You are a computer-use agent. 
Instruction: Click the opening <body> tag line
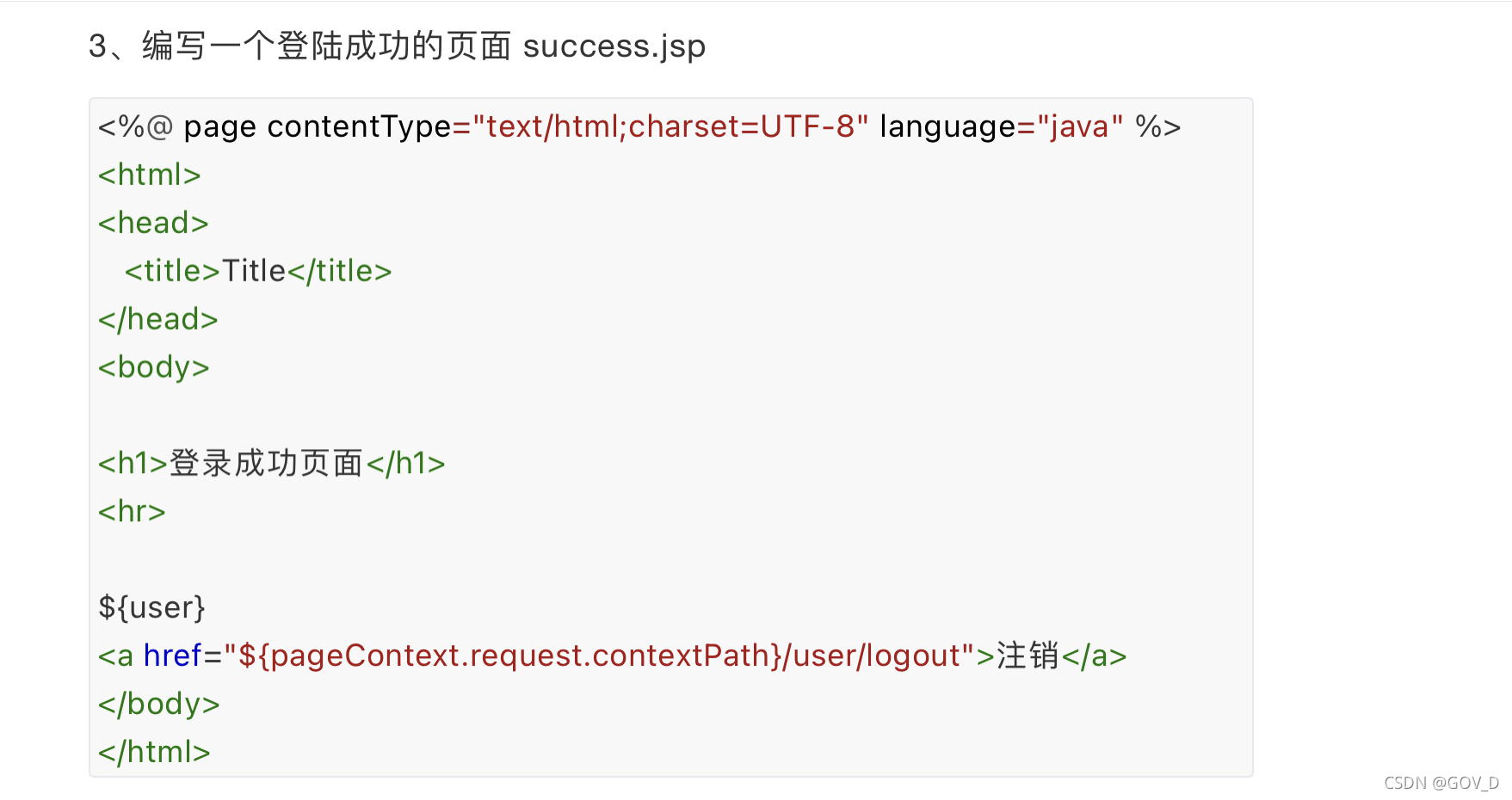click(x=154, y=367)
